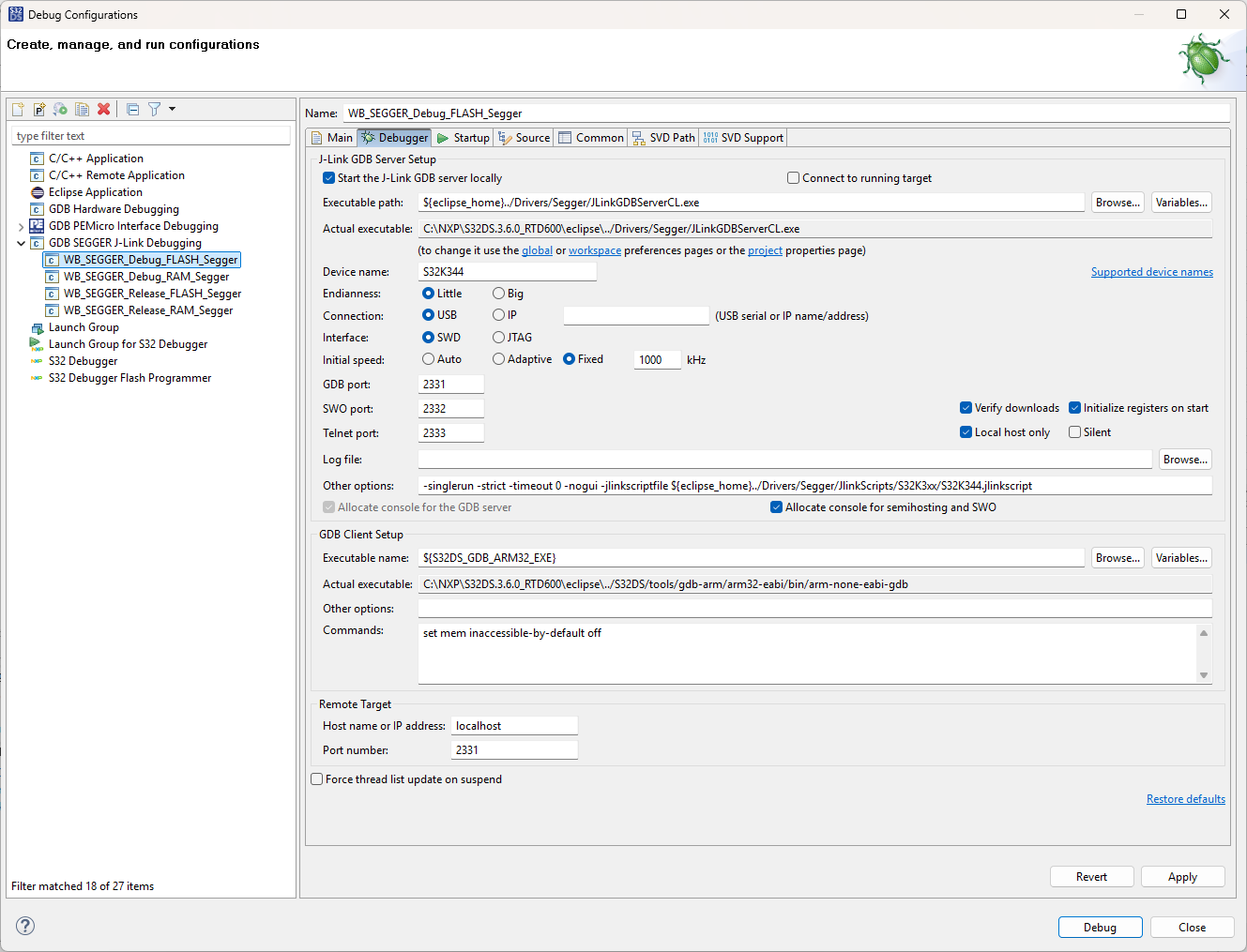Open the help question mark icon
The height and width of the screenshot is (952, 1247).
click(x=25, y=926)
